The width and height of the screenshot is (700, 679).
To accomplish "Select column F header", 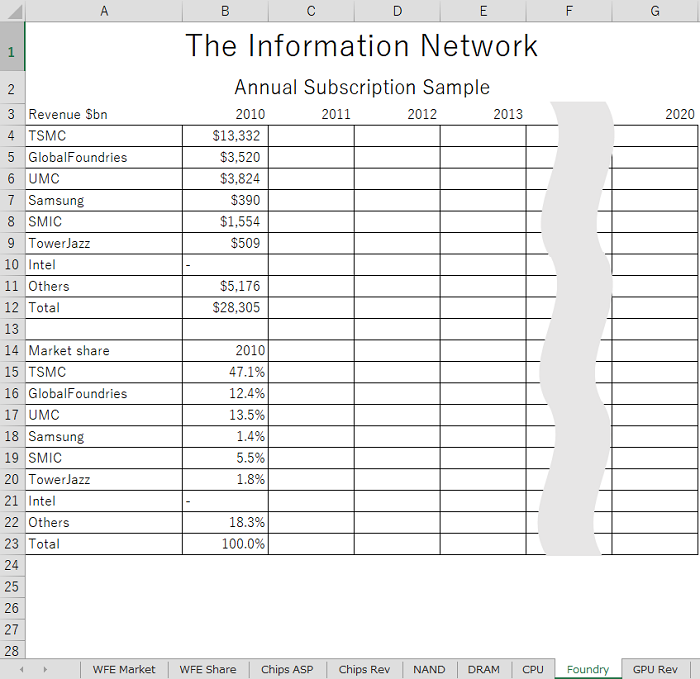I will click(x=569, y=11).
